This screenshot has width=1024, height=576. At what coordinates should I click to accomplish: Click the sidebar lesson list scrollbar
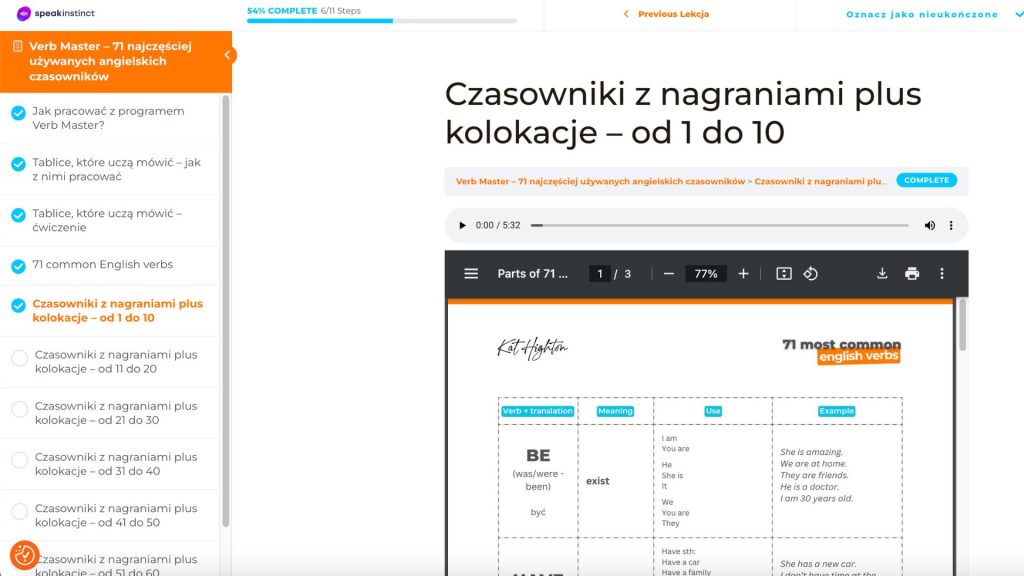(x=226, y=311)
